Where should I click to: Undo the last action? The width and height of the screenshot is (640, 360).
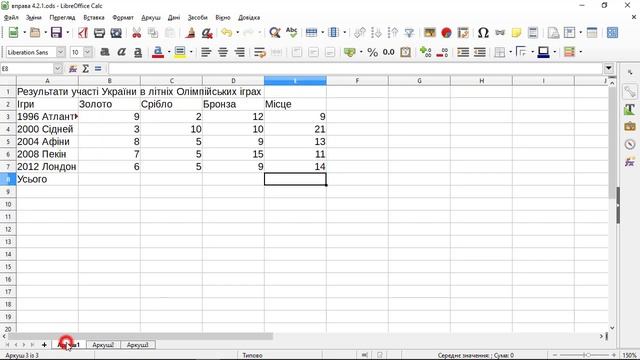click(227, 33)
